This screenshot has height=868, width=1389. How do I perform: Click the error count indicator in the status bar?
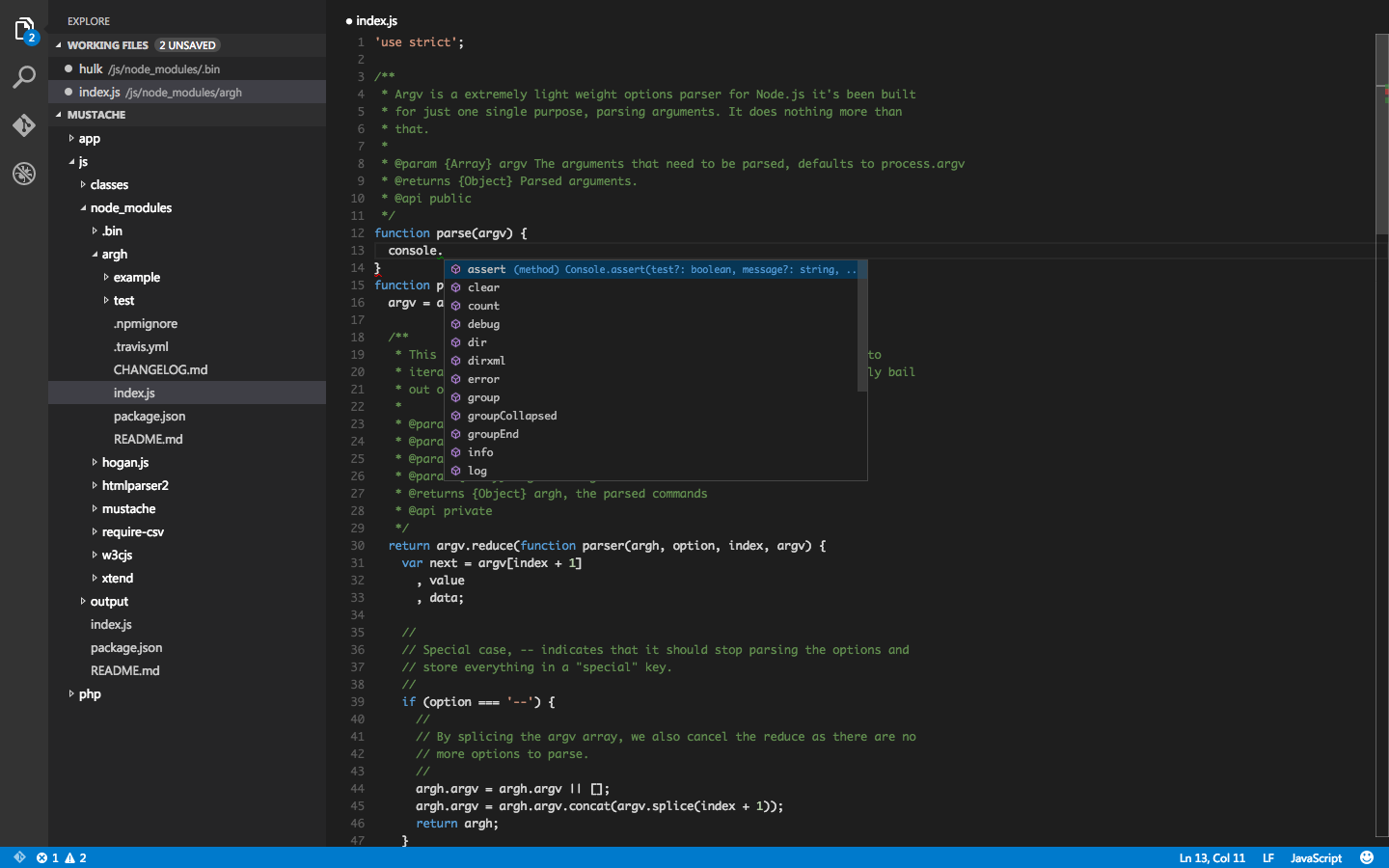click(48, 857)
